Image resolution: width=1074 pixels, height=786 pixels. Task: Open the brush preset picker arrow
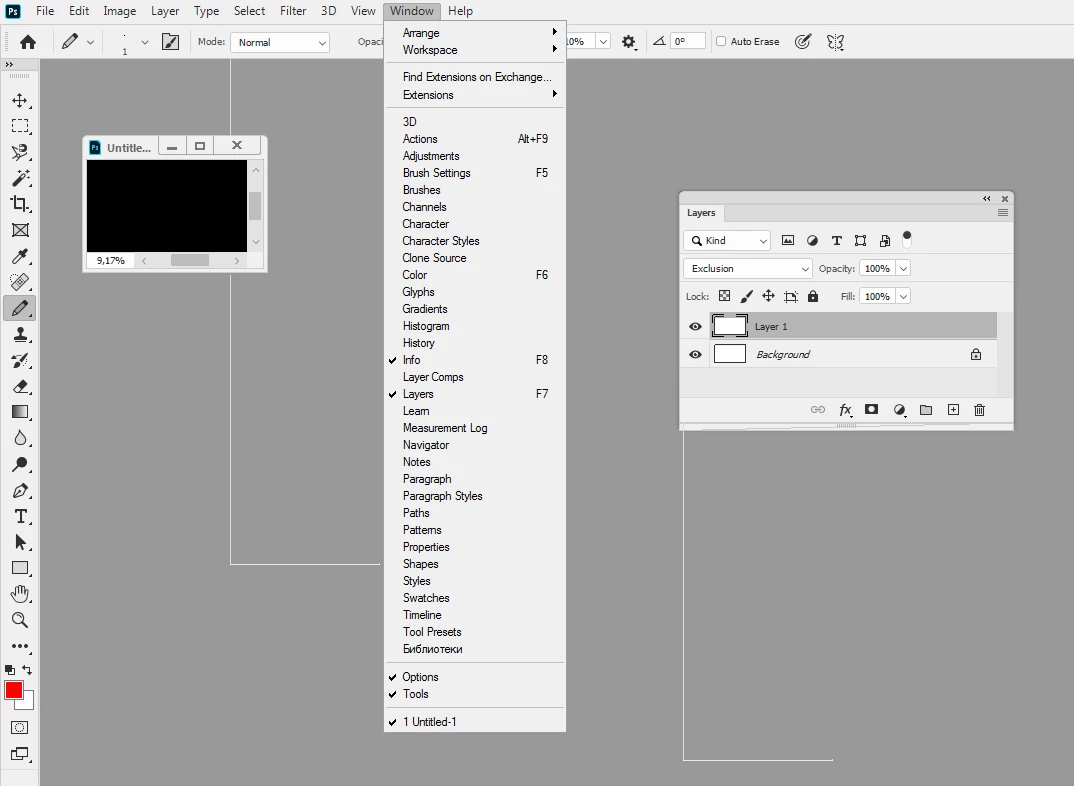point(145,42)
